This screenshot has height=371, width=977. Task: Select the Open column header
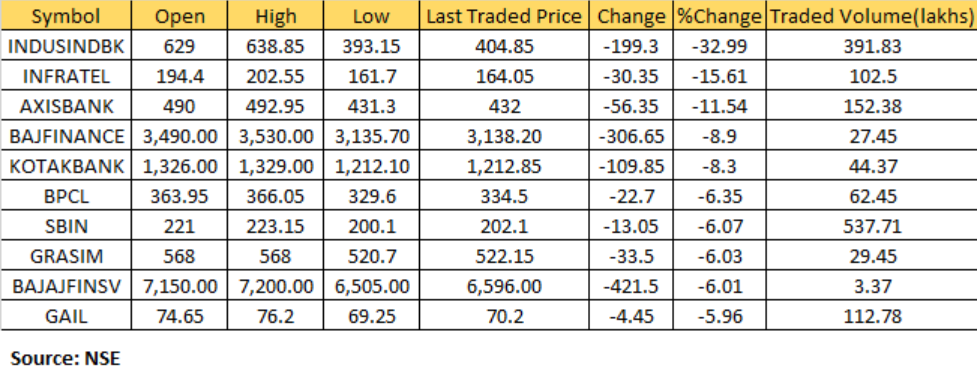(x=179, y=16)
